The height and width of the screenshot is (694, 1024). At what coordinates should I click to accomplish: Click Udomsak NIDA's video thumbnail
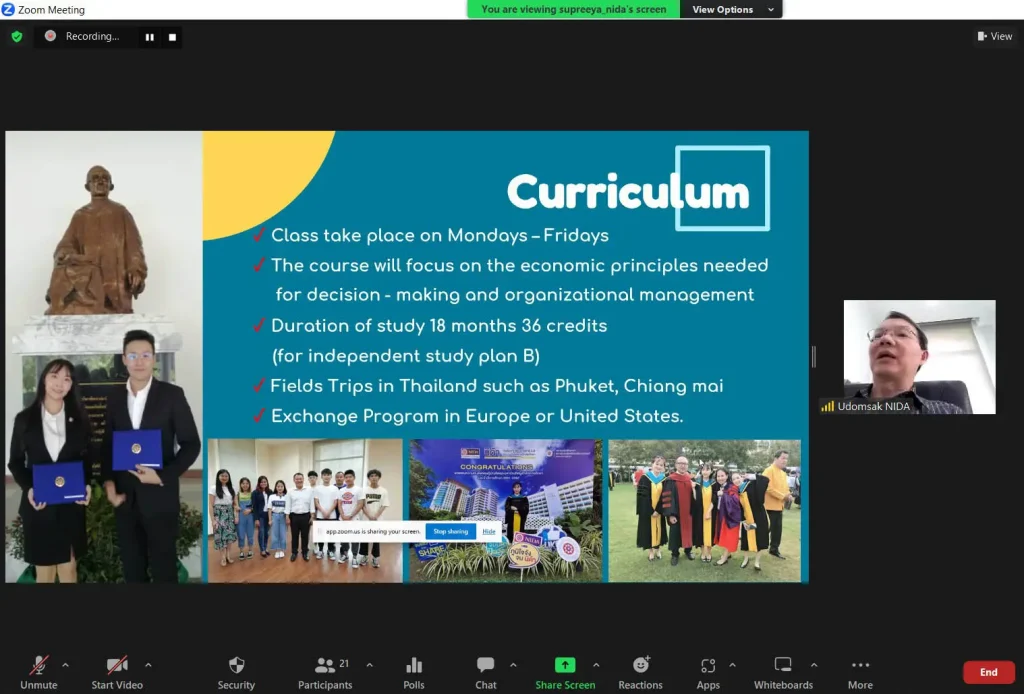919,356
